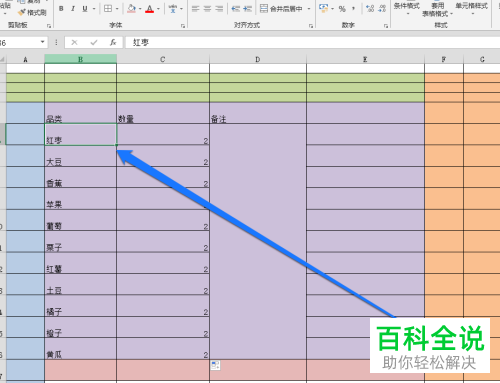This screenshot has width=500, height=383.
Task: Apply red font color
Action: pyautogui.click(x=150, y=9)
